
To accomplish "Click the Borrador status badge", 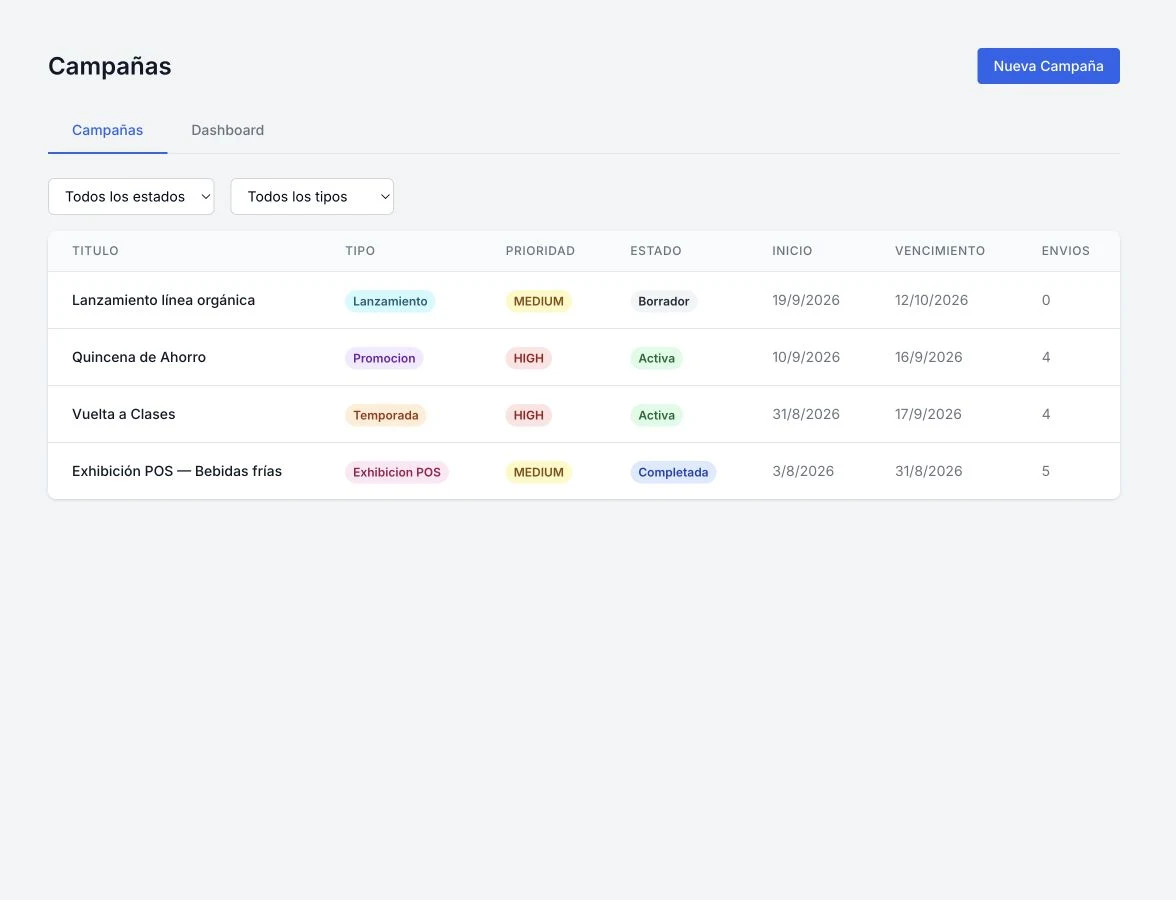I will click(x=664, y=301).
